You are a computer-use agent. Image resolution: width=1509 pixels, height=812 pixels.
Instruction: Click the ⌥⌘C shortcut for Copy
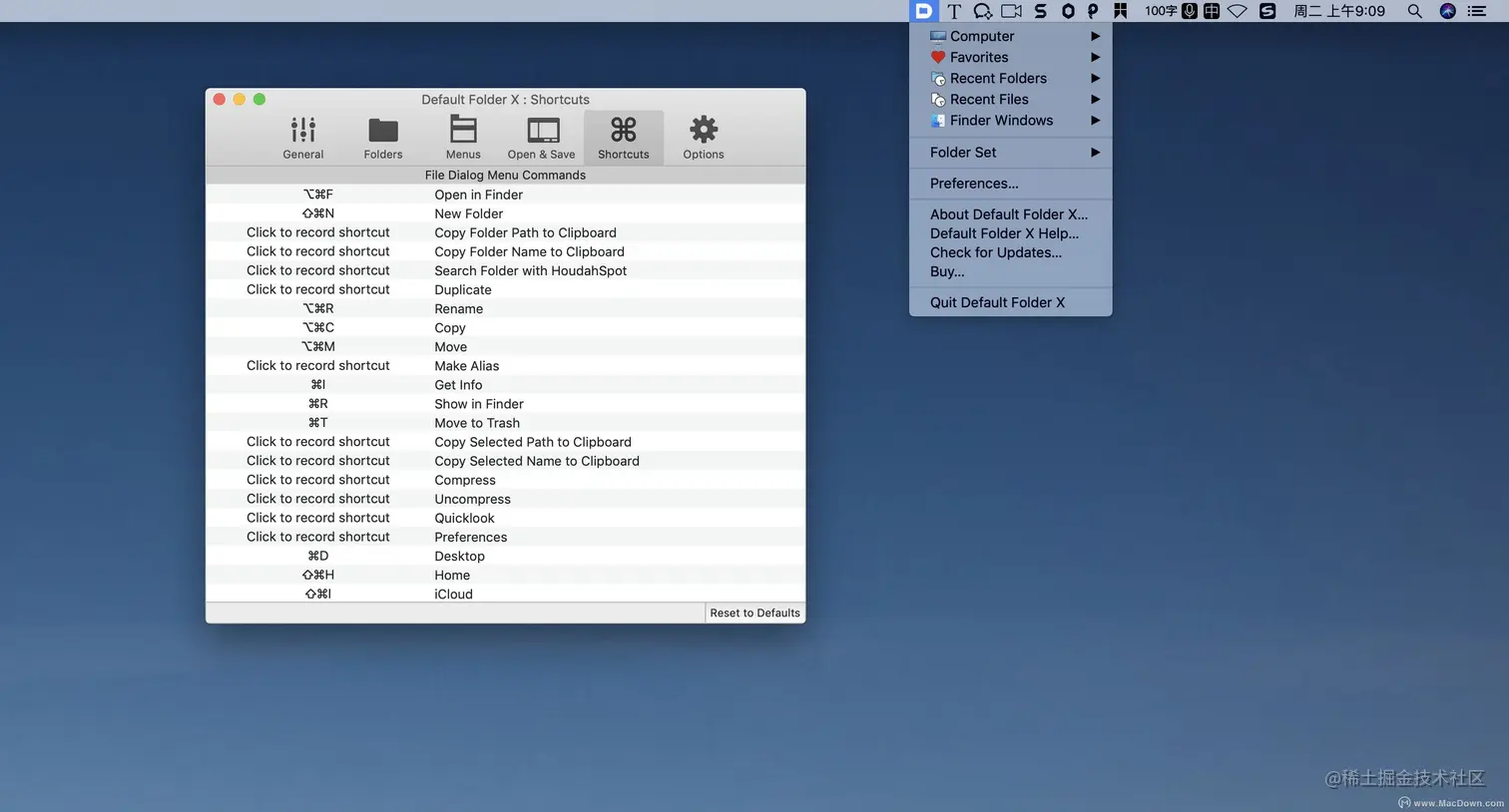[x=318, y=327]
